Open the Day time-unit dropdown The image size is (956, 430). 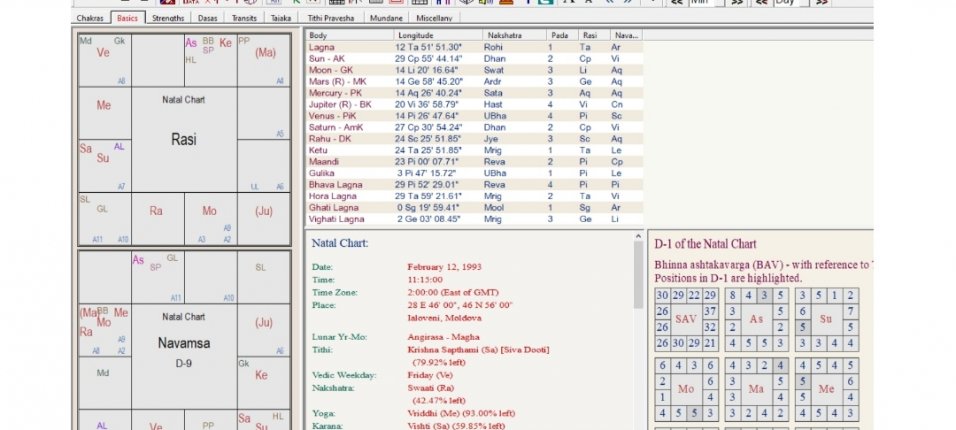tap(791, 2)
